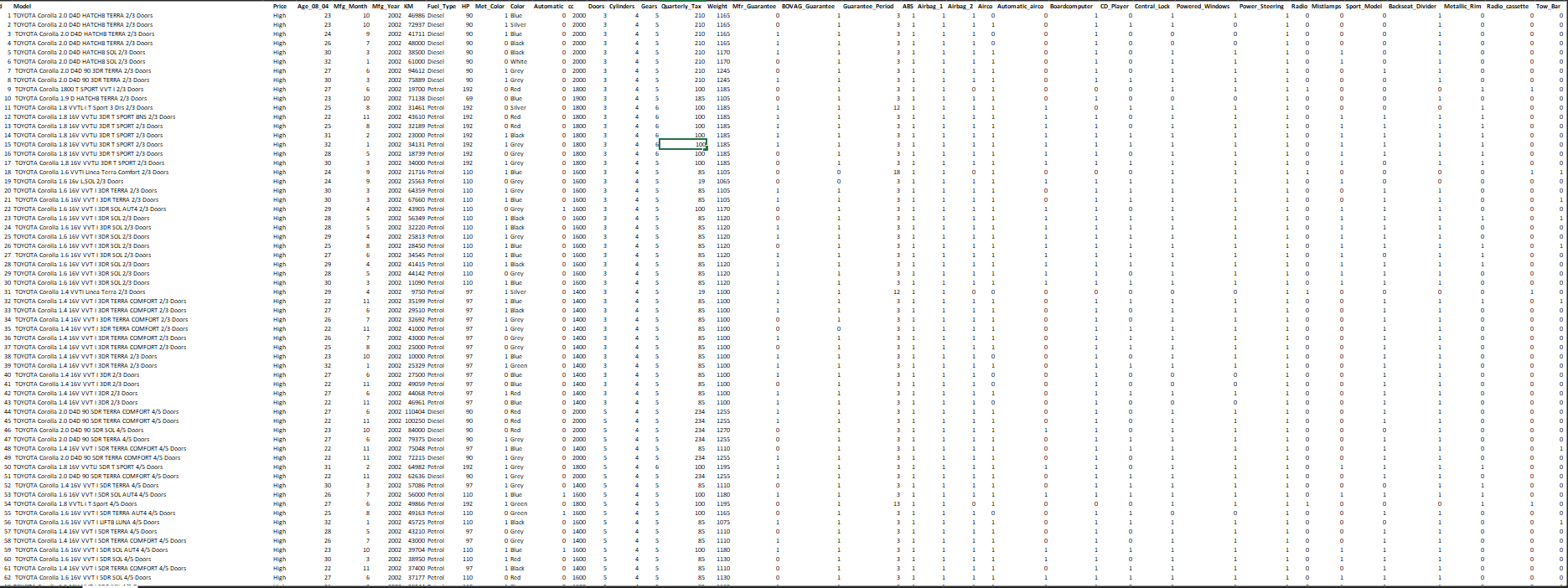Screen dimensions: 1568x588
Task: Click the KM column header
Action: [x=408, y=6]
